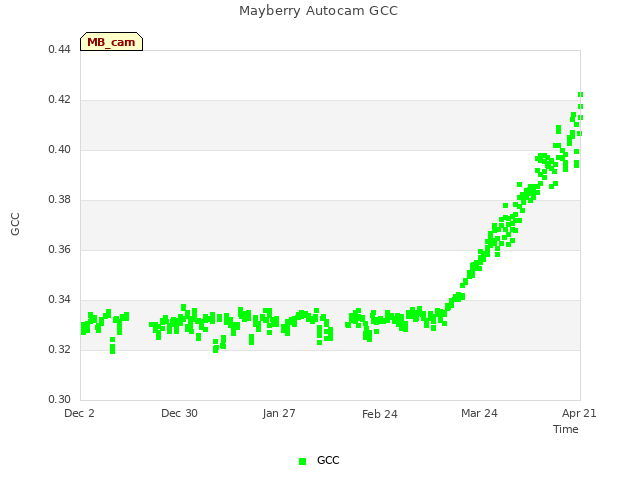The width and height of the screenshot is (640, 480).
Task: Click the Apr 21 x-axis label
Action: (x=579, y=413)
